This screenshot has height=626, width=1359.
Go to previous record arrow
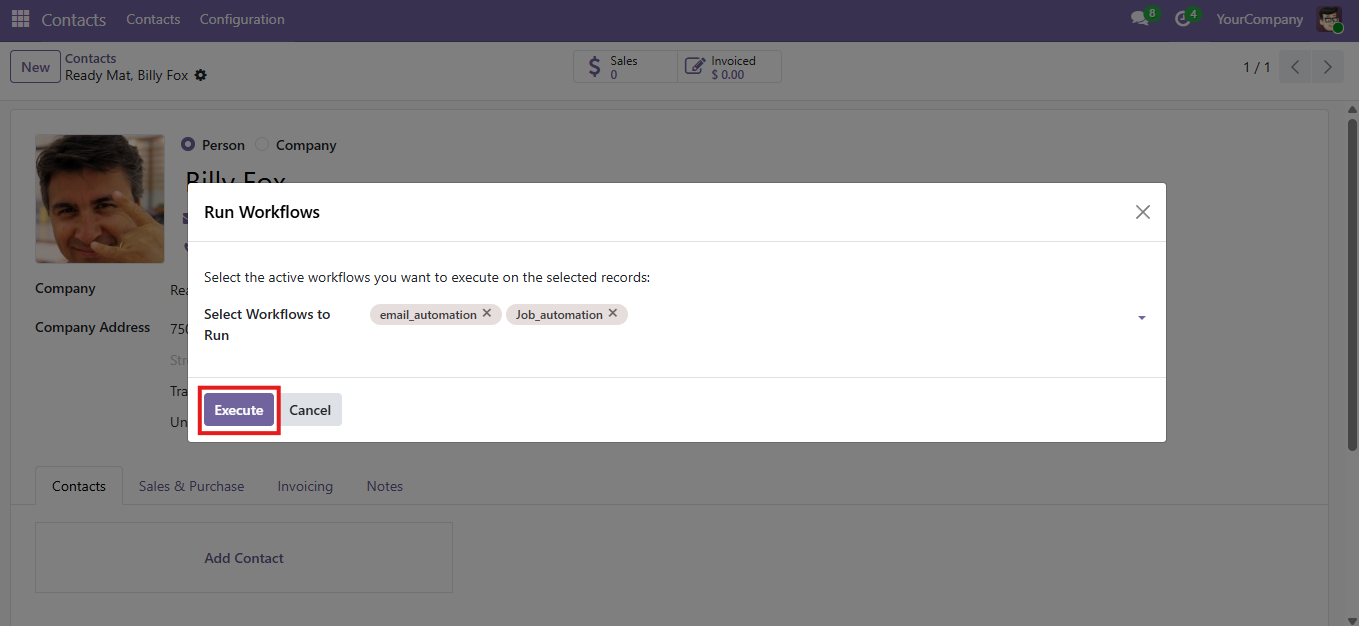[x=1295, y=67]
